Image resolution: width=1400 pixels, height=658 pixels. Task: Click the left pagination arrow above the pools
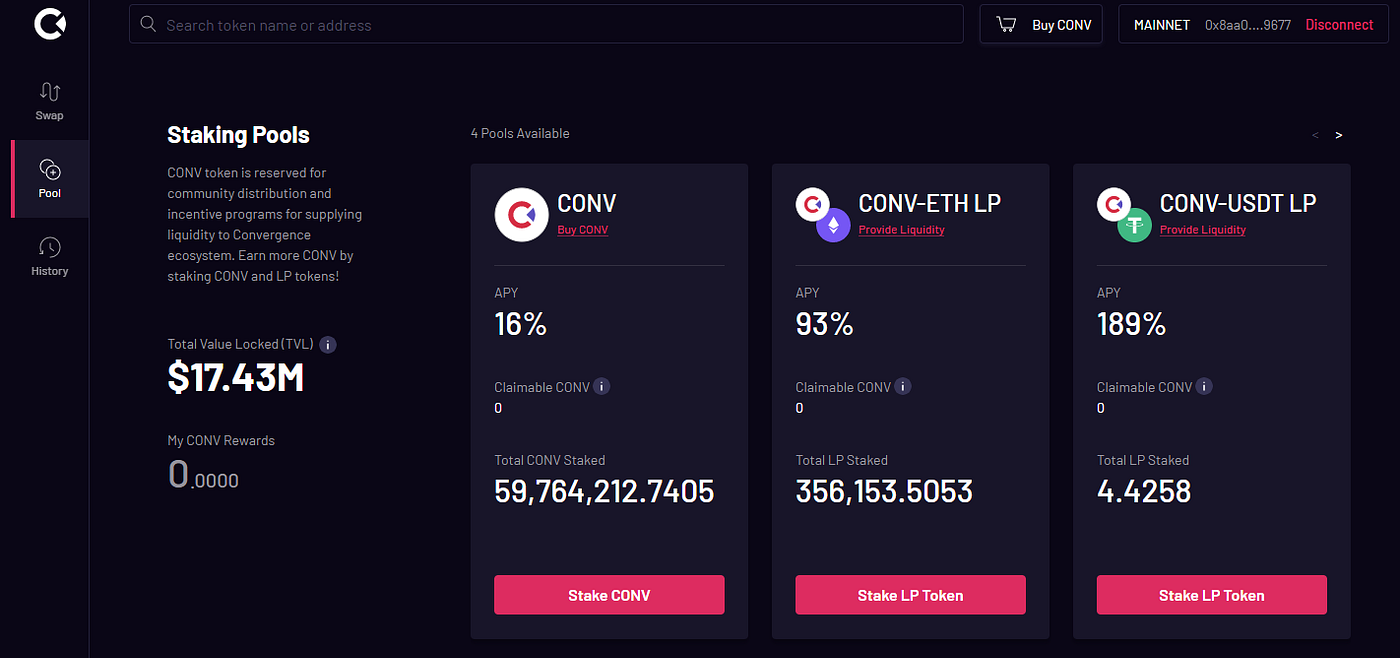tap(1315, 134)
